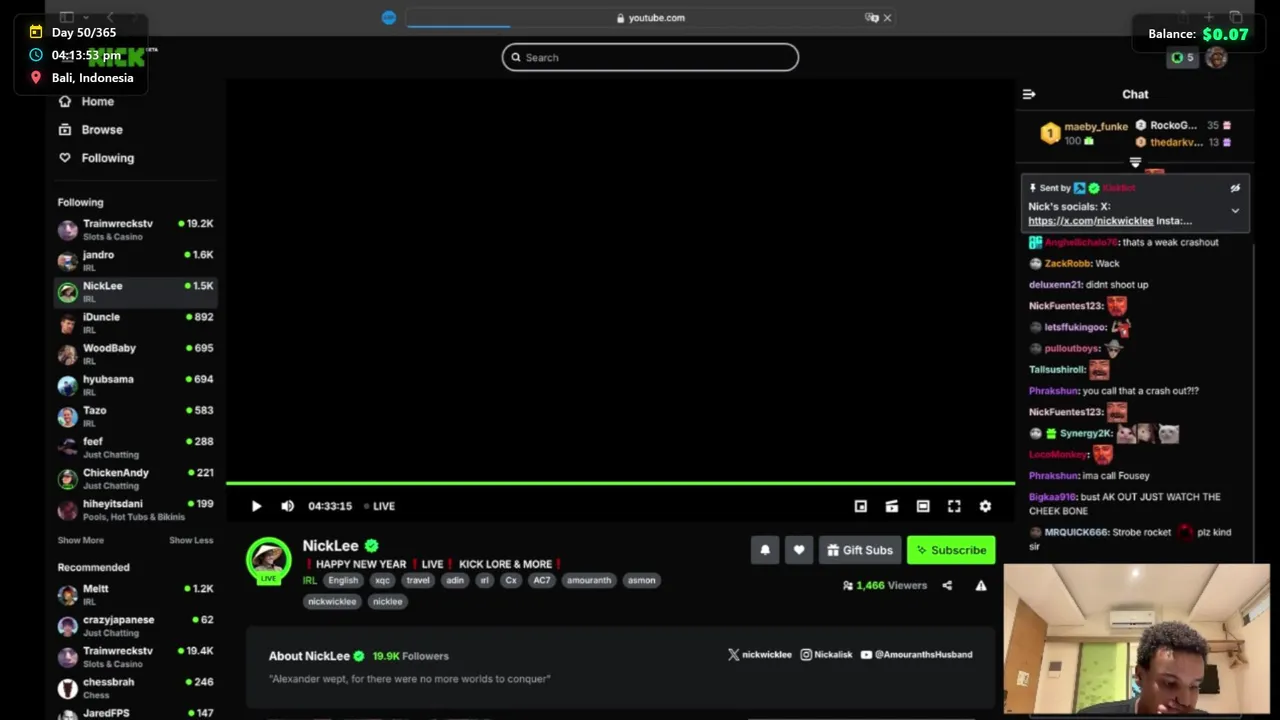Open the 19.9K Followers count

(410, 656)
